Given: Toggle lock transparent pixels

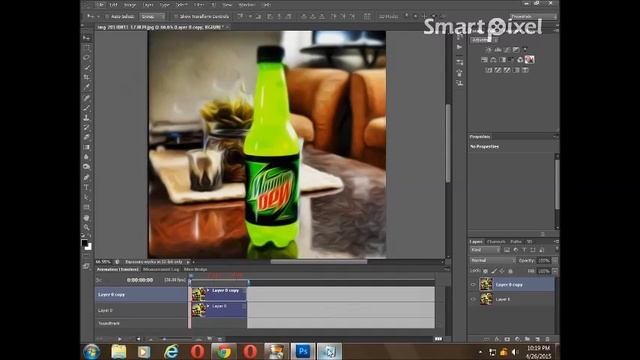Looking at the screenshot, I should tap(485, 271).
